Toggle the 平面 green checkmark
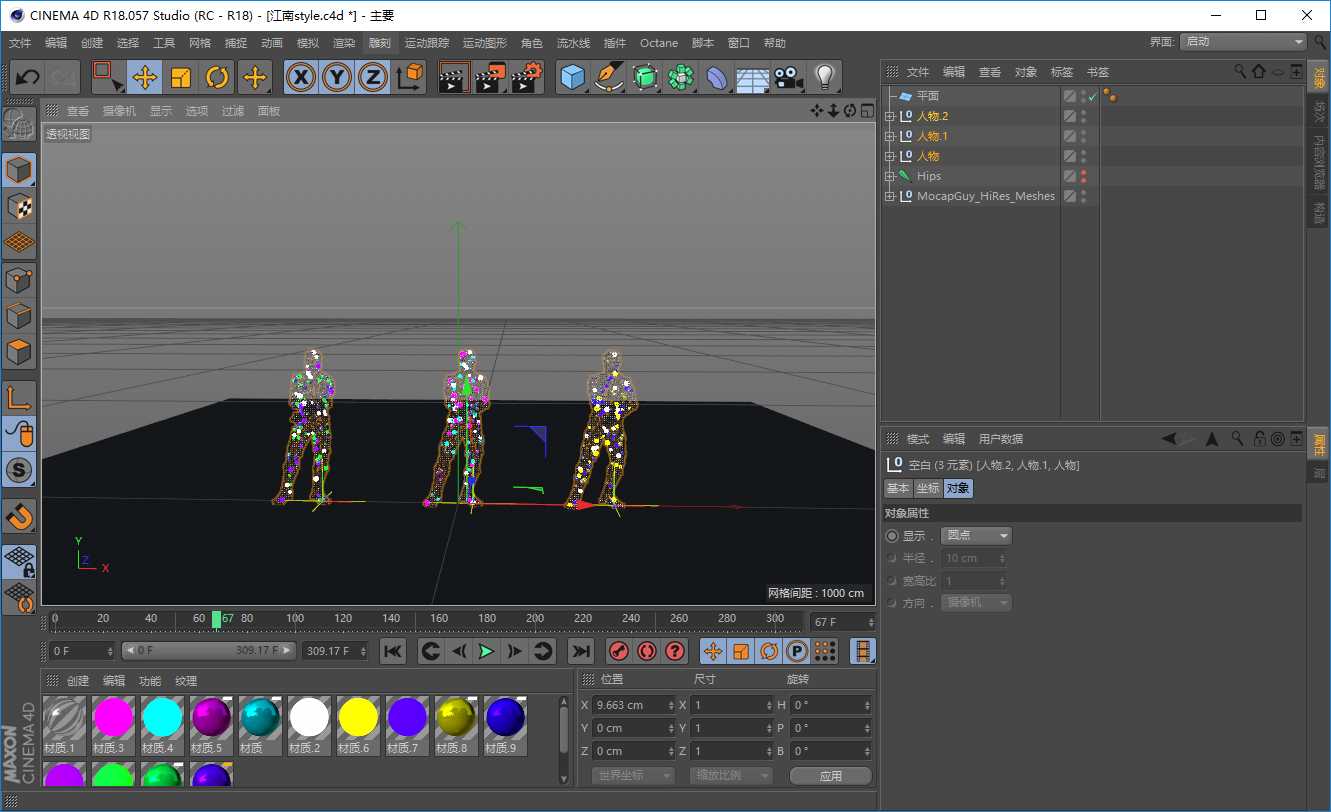This screenshot has width=1331, height=812. pos(1093,96)
